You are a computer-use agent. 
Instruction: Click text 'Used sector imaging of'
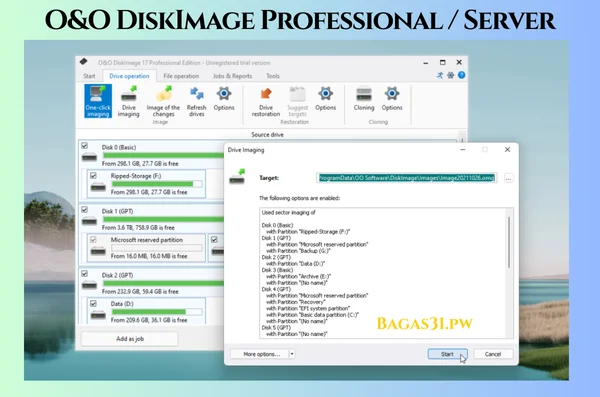click(x=289, y=212)
